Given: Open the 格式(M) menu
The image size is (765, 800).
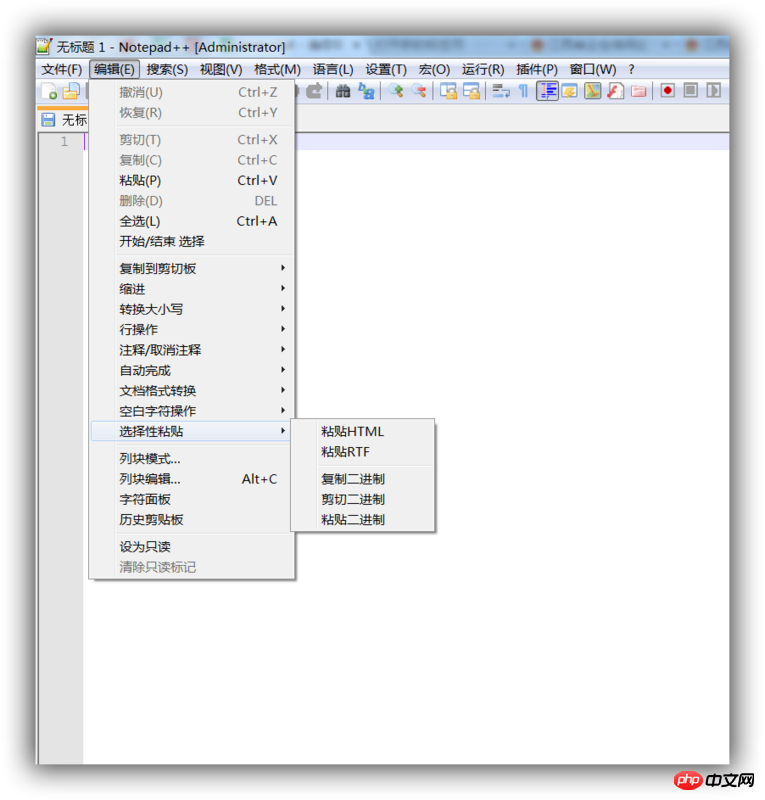Looking at the screenshot, I should 277,69.
